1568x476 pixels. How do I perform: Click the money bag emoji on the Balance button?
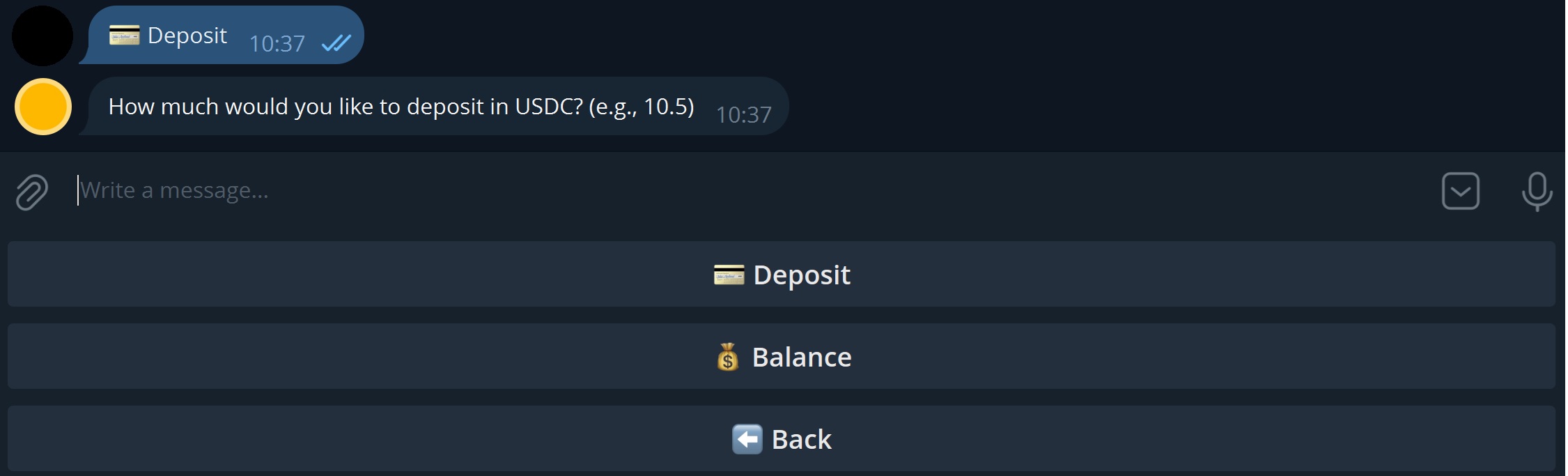[728, 357]
